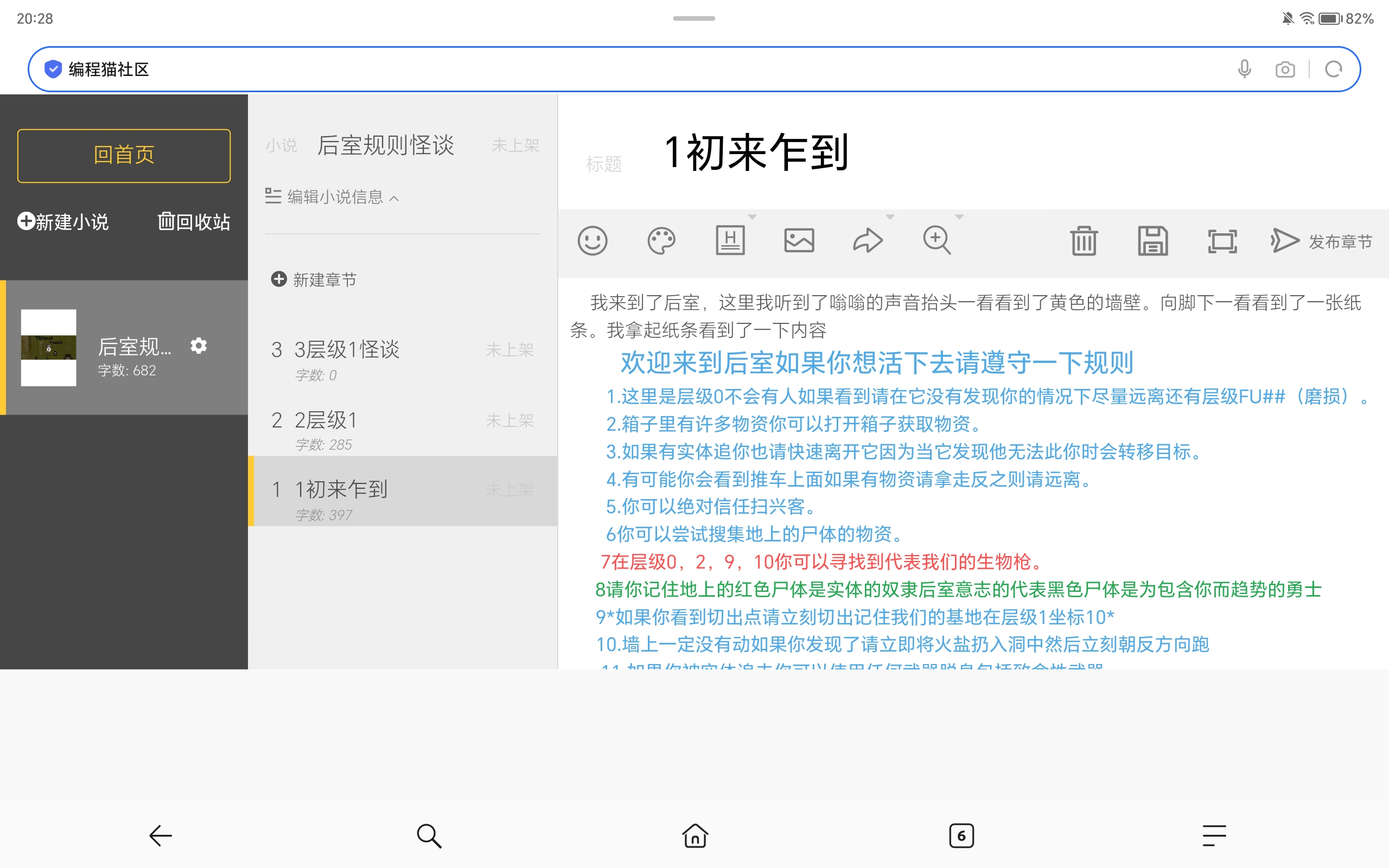The height and width of the screenshot is (868, 1389).
Task: Open the recycle bin 回收站
Action: [x=194, y=221]
